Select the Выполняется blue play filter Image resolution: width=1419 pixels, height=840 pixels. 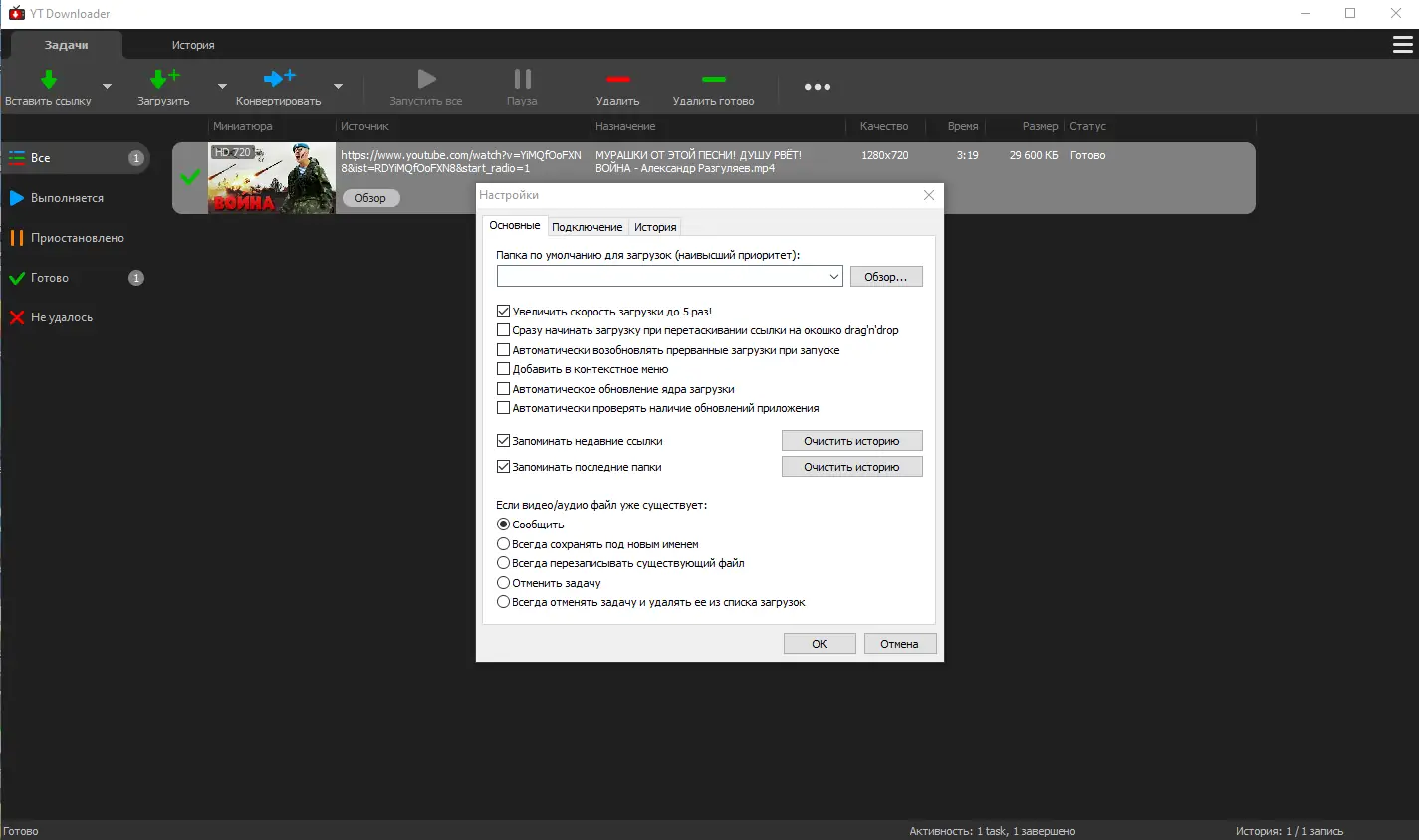pos(17,198)
